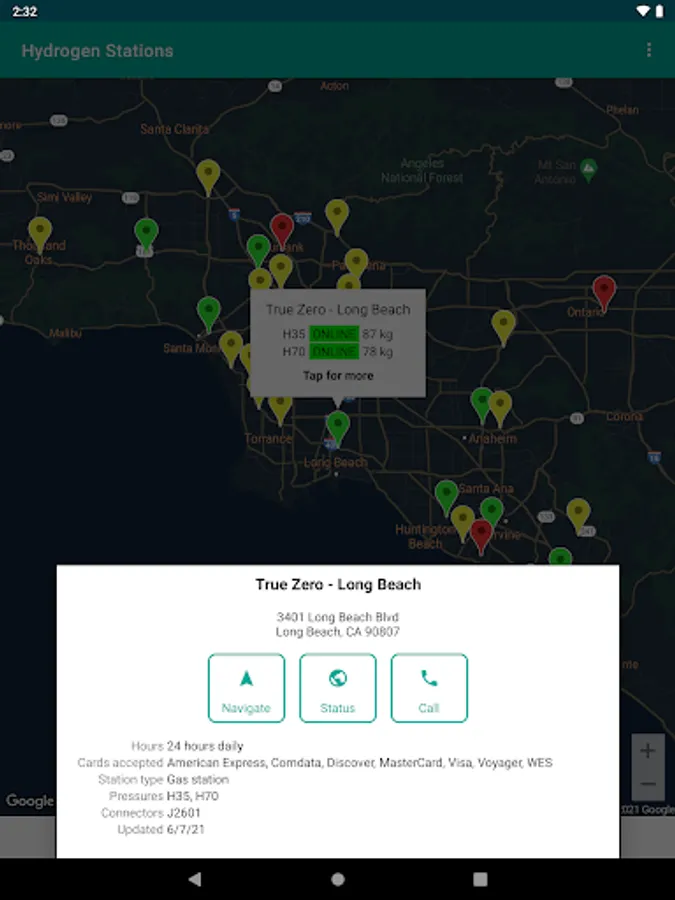Click the connector value 'J2601'
The height and width of the screenshot is (900, 675).
[x=184, y=813]
